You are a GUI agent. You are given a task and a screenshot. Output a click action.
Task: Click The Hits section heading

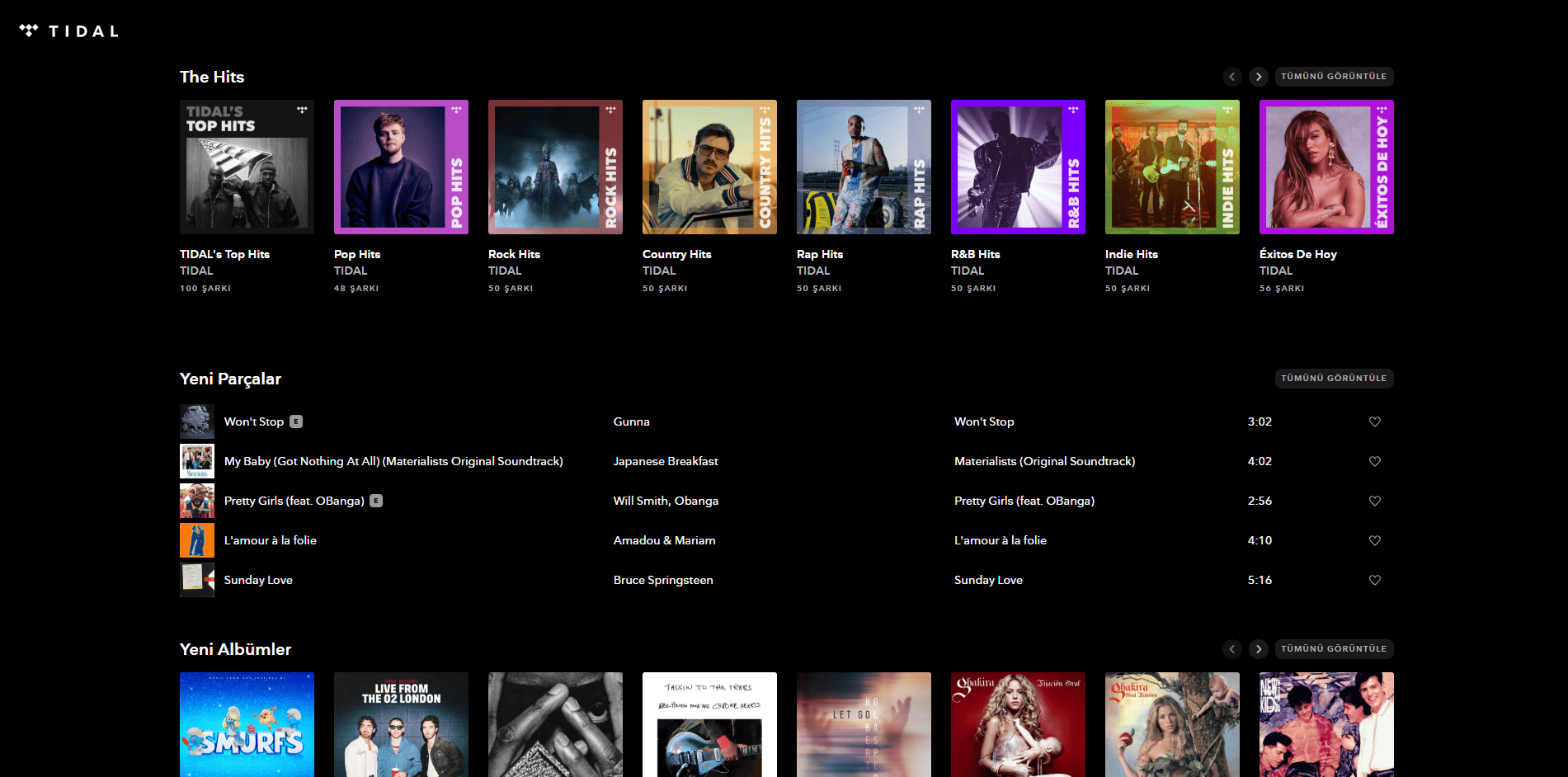click(212, 77)
